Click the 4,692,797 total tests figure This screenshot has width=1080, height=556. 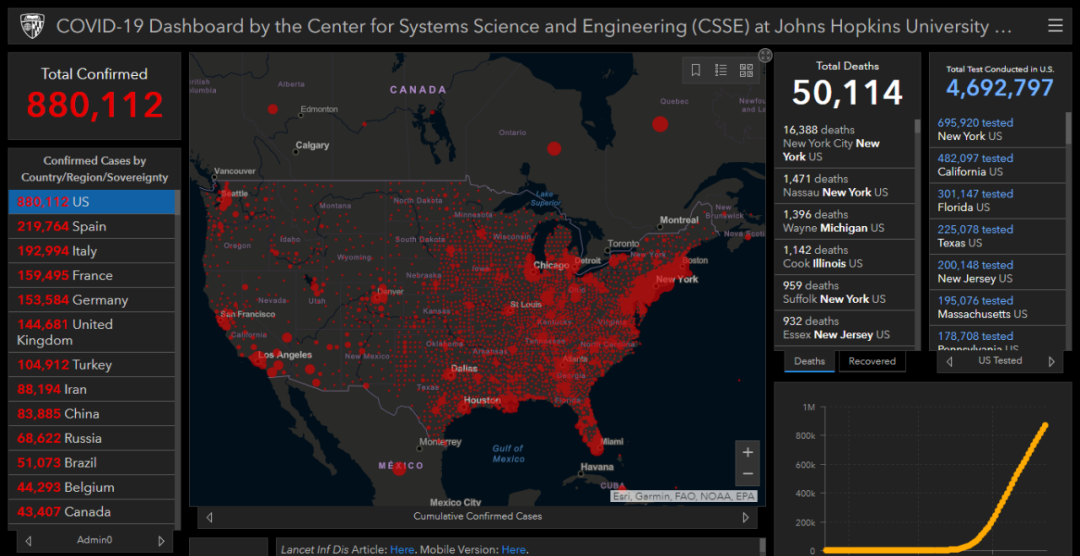click(999, 88)
